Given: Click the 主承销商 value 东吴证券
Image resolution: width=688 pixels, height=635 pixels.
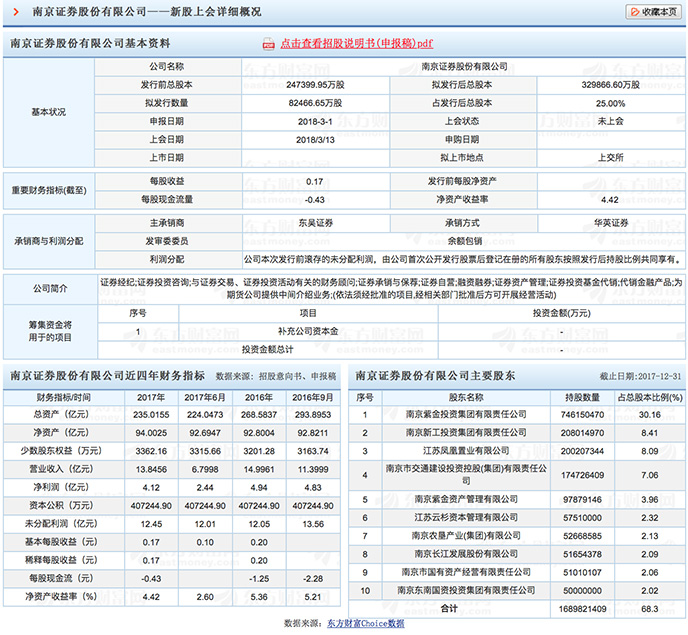Looking at the screenshot, I should [315, 223].
